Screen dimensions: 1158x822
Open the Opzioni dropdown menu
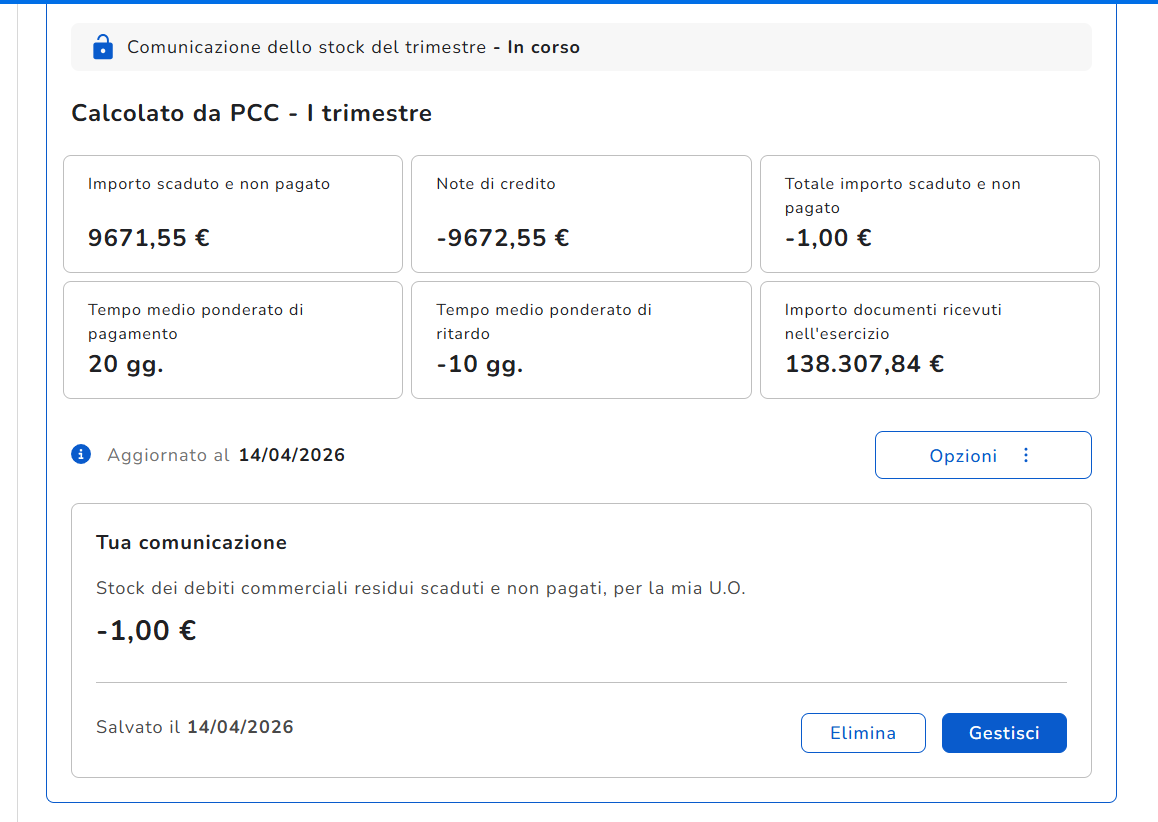point(982,456)
